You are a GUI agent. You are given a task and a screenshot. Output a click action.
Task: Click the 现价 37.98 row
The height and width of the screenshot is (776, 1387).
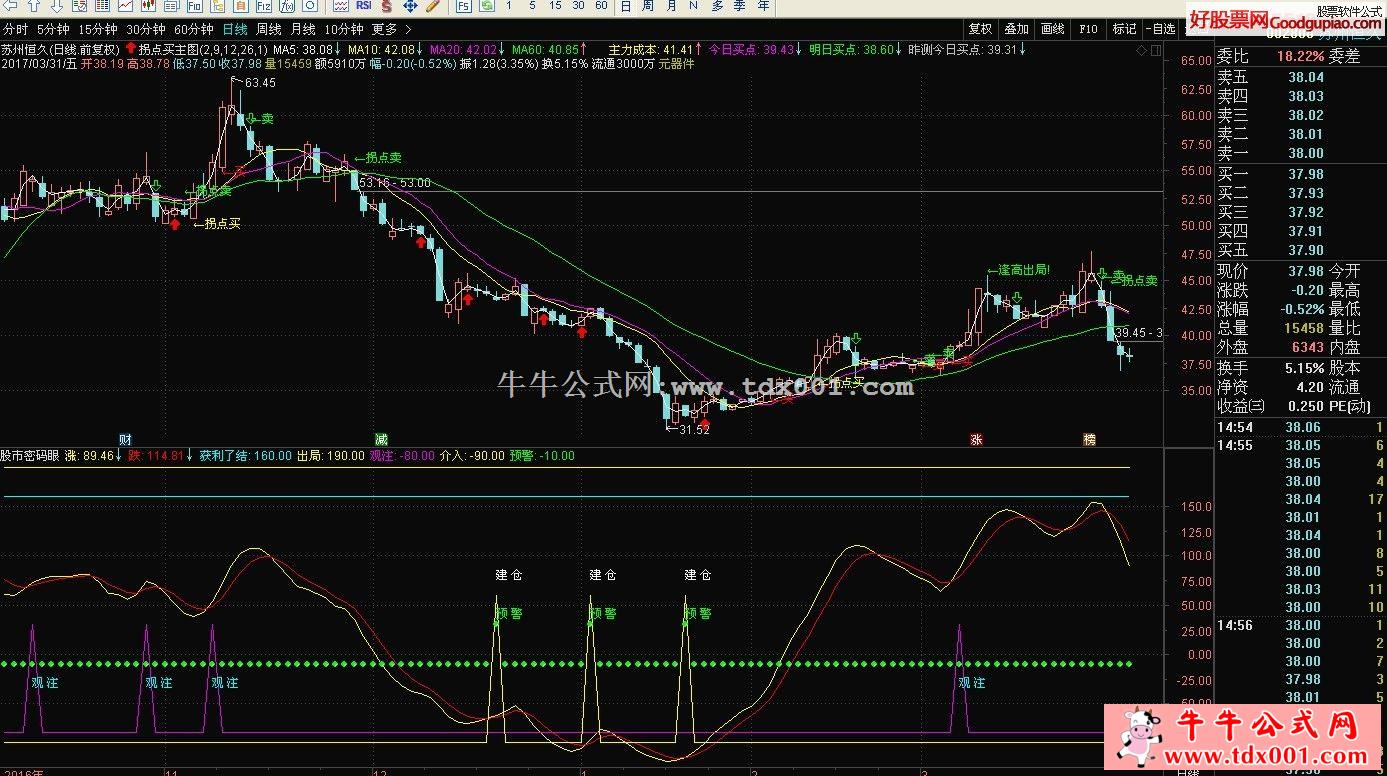1271,271
